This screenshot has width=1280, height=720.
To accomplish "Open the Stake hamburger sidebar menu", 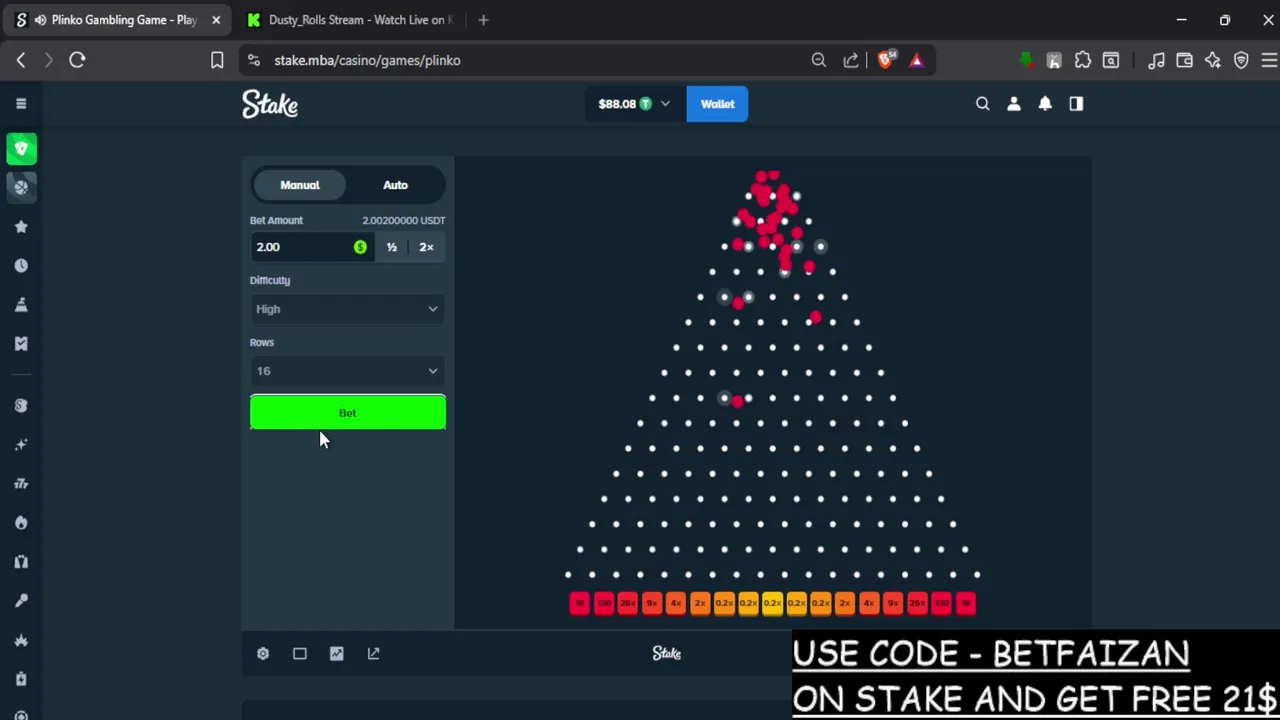I will 21,104.
